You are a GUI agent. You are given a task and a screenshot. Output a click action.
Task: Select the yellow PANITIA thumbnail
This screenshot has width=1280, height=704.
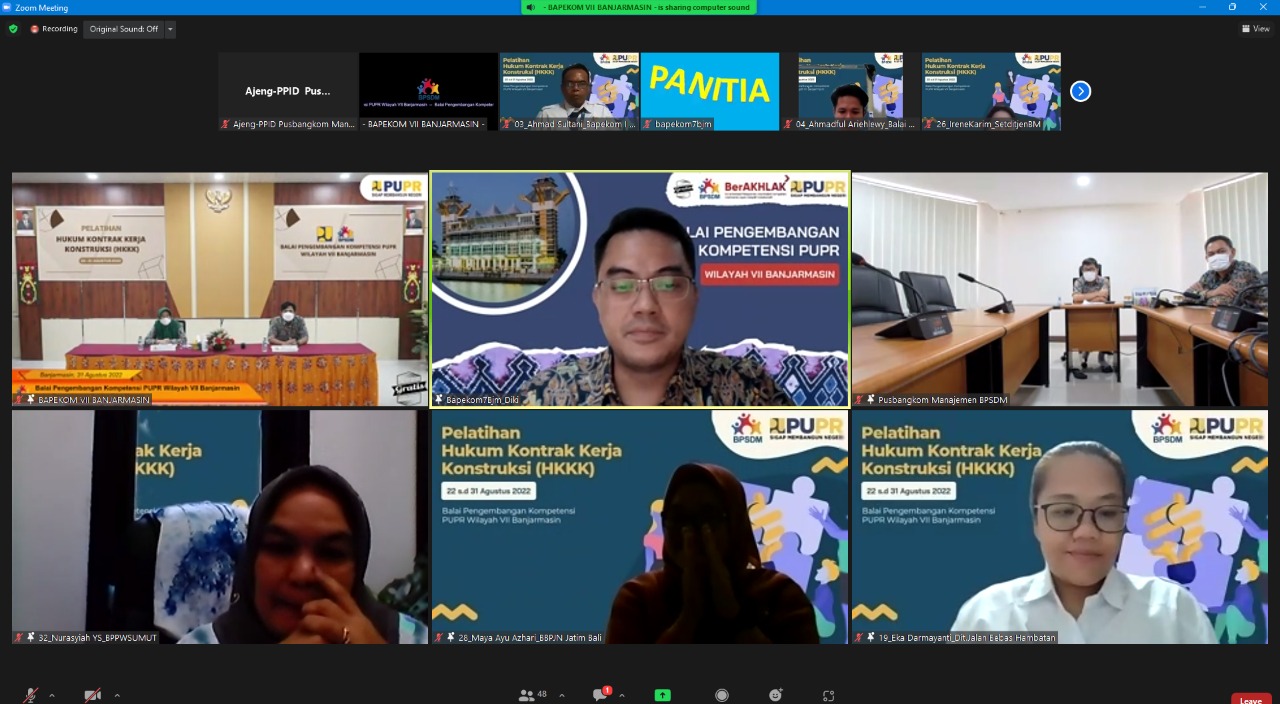pos(710,91)
